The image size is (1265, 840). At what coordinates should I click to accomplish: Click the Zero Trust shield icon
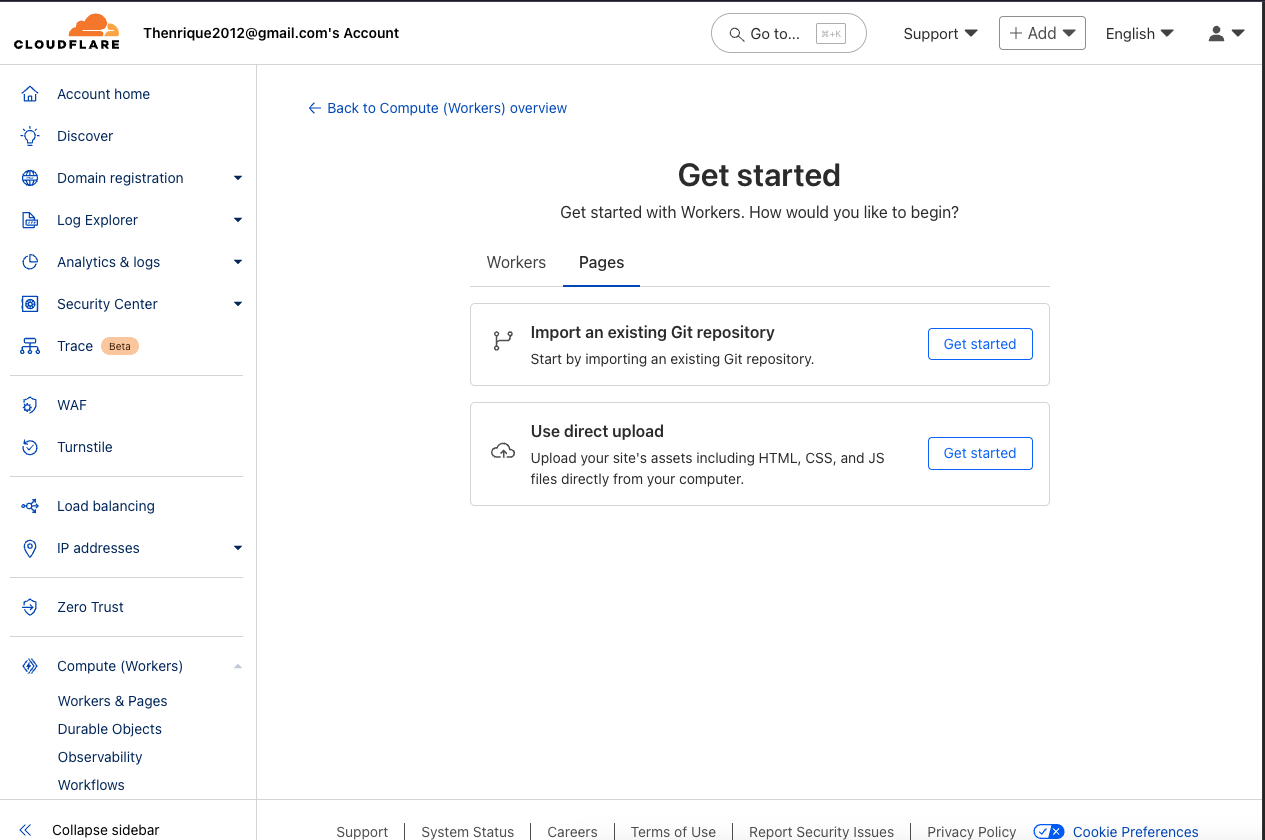coord(29,606)
